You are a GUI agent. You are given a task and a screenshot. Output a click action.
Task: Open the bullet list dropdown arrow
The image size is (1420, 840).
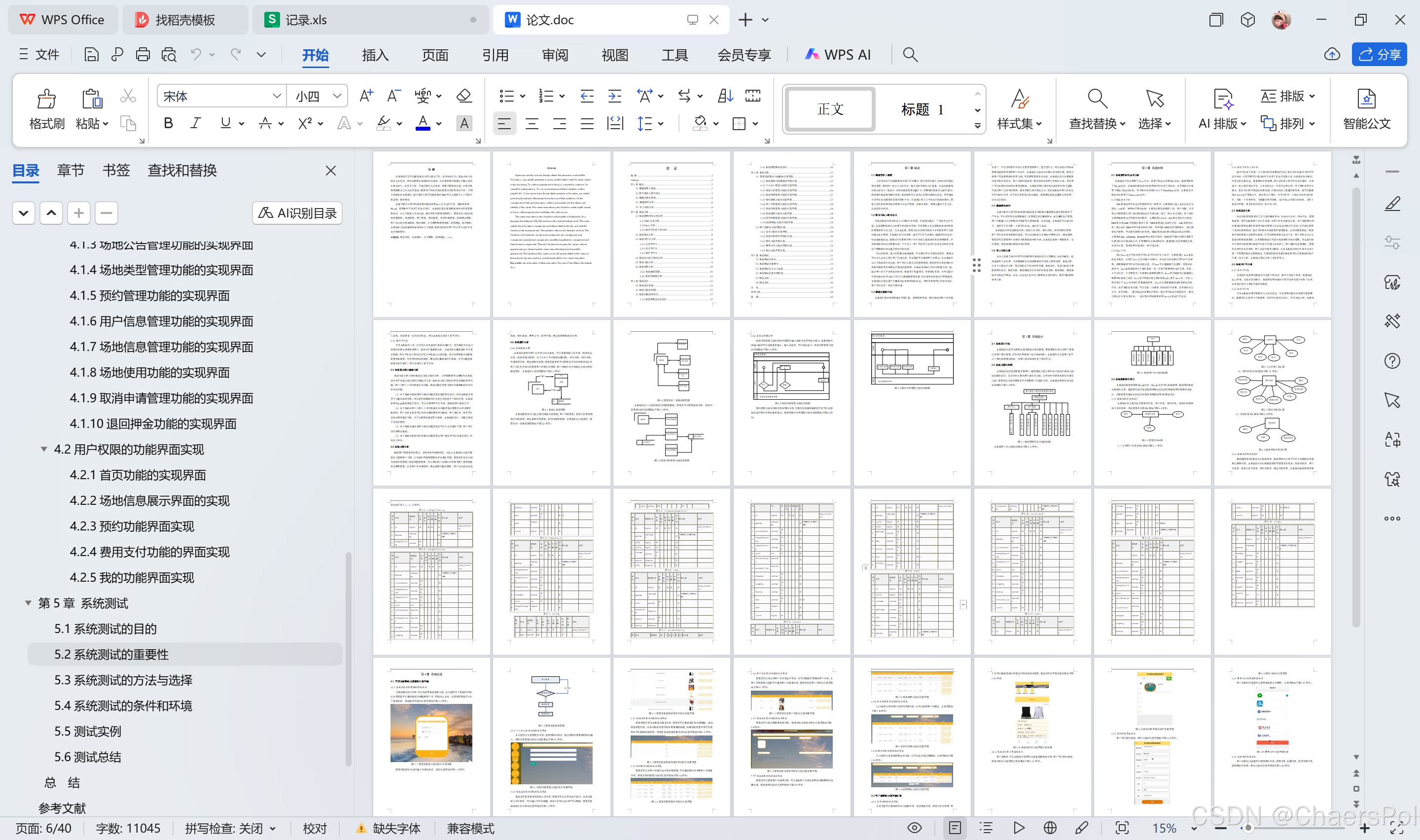point(522,96)
